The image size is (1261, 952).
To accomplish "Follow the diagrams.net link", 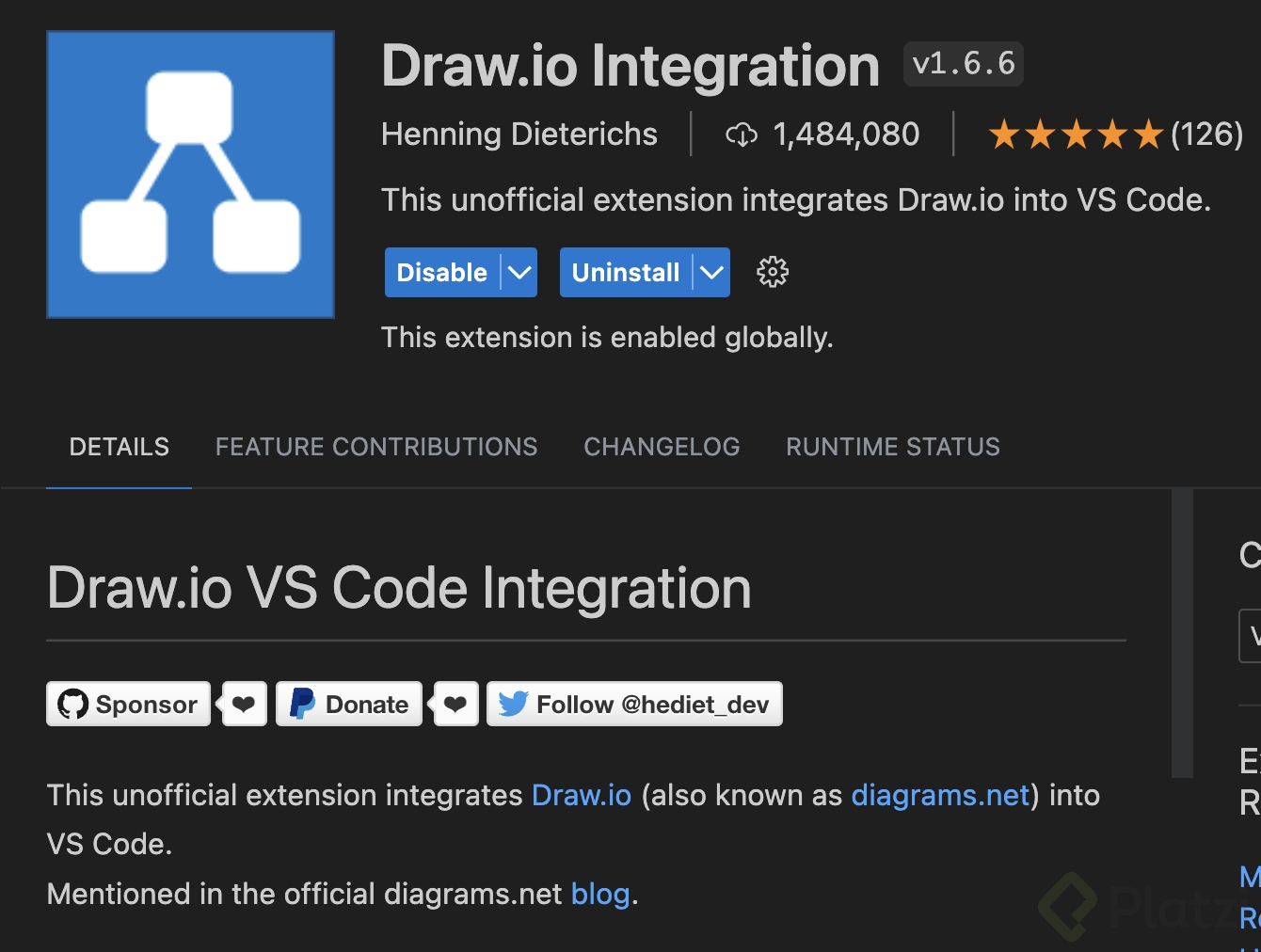I will click(940, 796).
